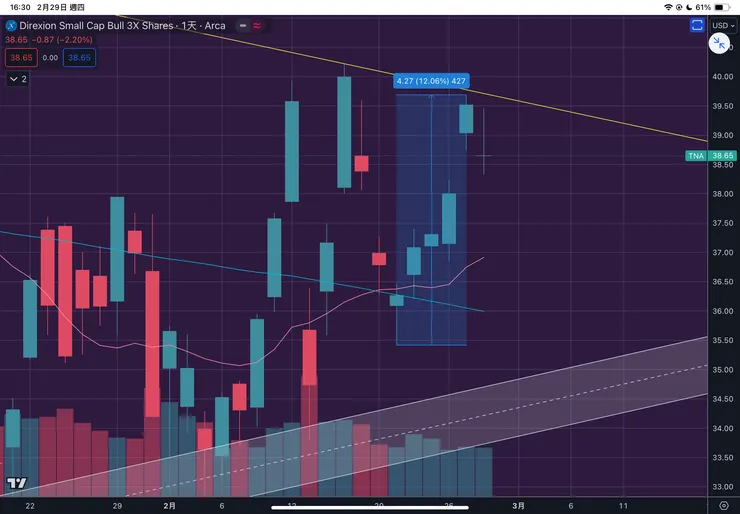The width and height of the screenshot is (740, 514).
Task: Open symbol search via Direxion Small Cap title
Action: point(96,25)
